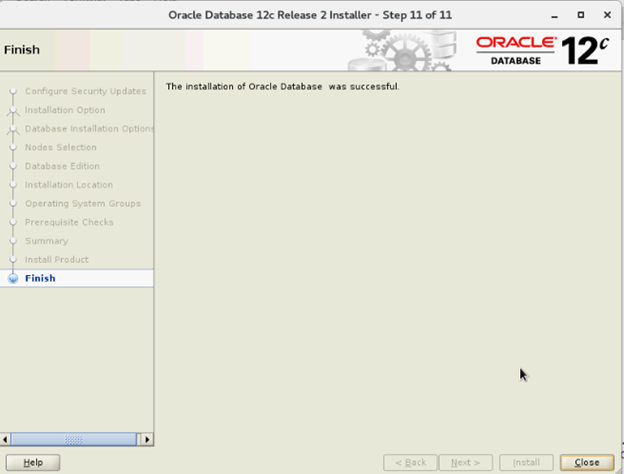This screenshot has height=474, width=624.
Task: Click the sidebar scrollbar's right arrow
Action: pyautogui.click(x=147, y=439)
